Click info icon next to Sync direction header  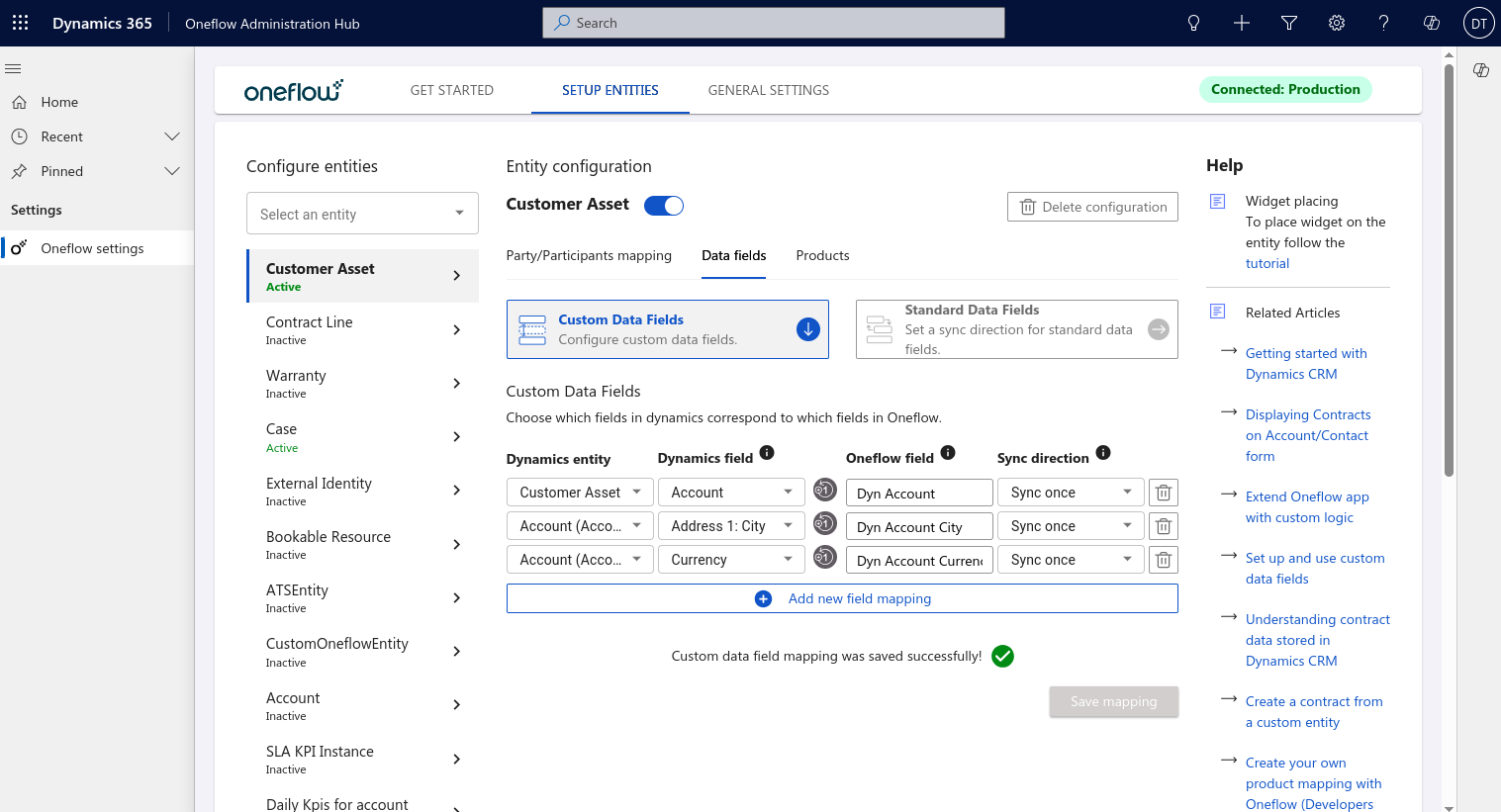point(1103,453)
